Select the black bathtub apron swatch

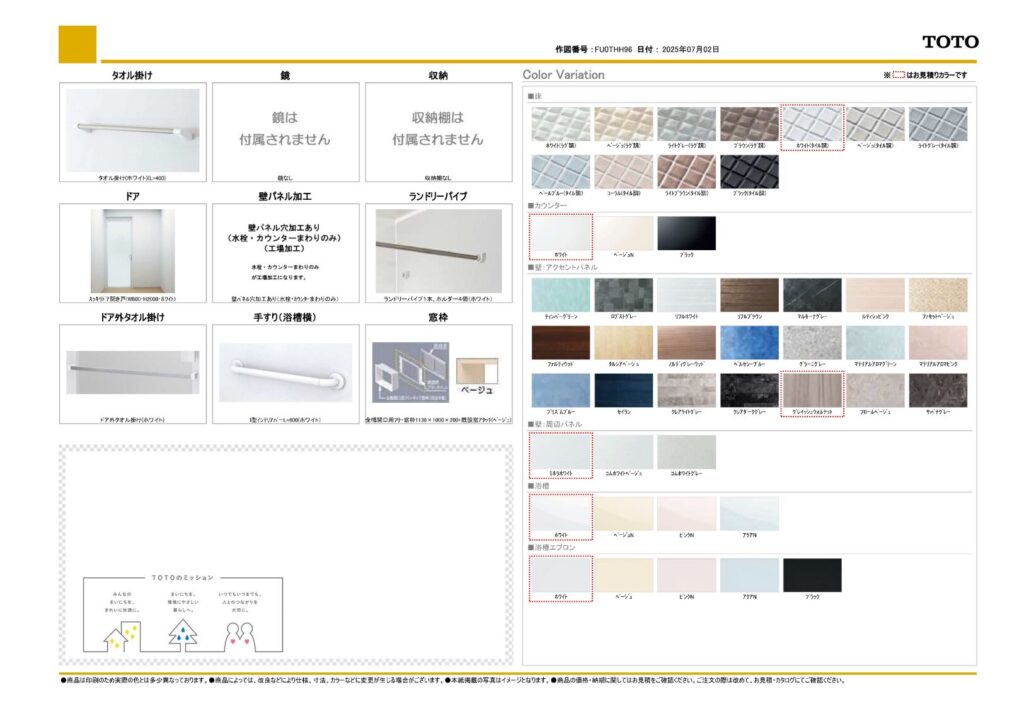(812, 575)
